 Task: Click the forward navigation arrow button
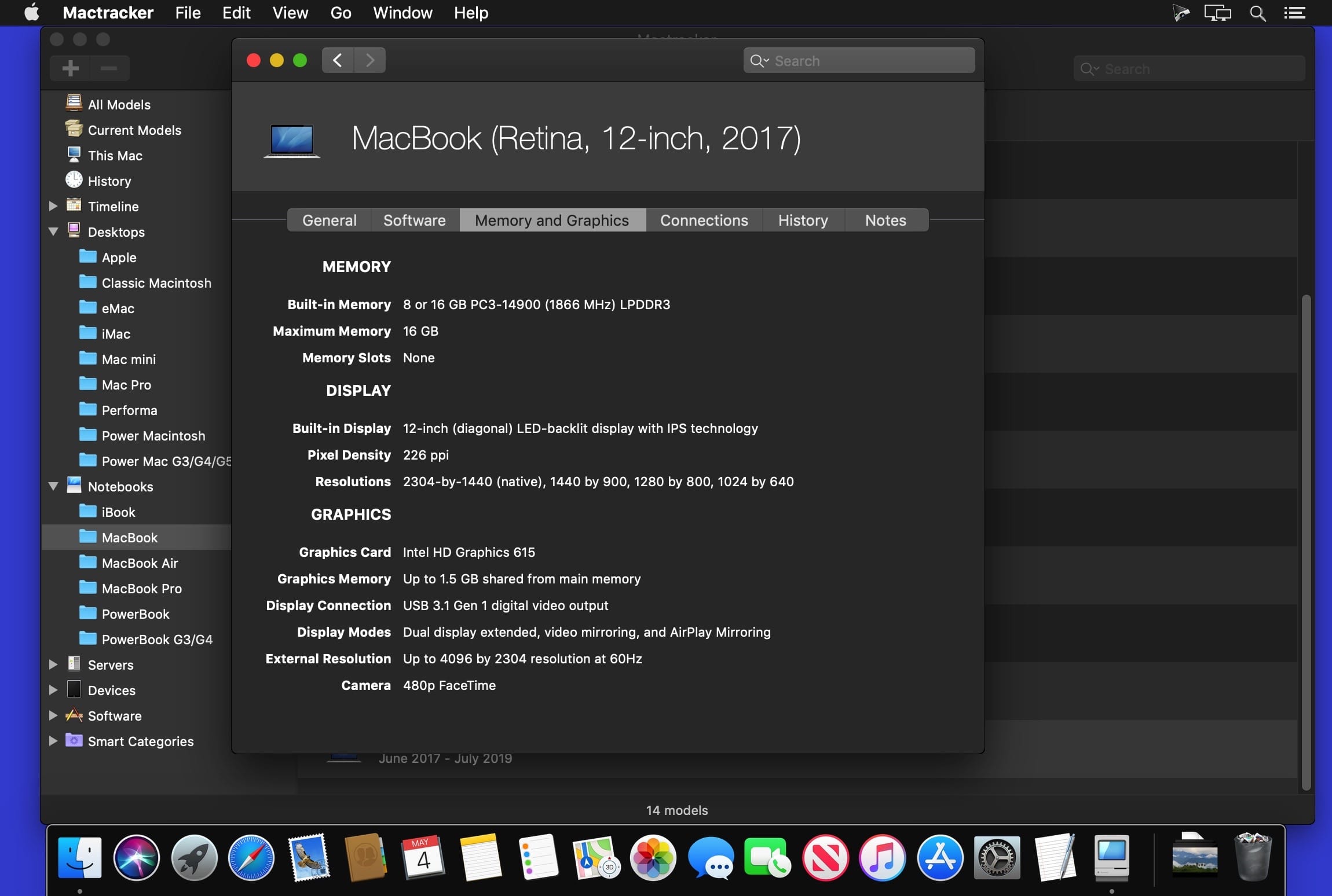370,60
